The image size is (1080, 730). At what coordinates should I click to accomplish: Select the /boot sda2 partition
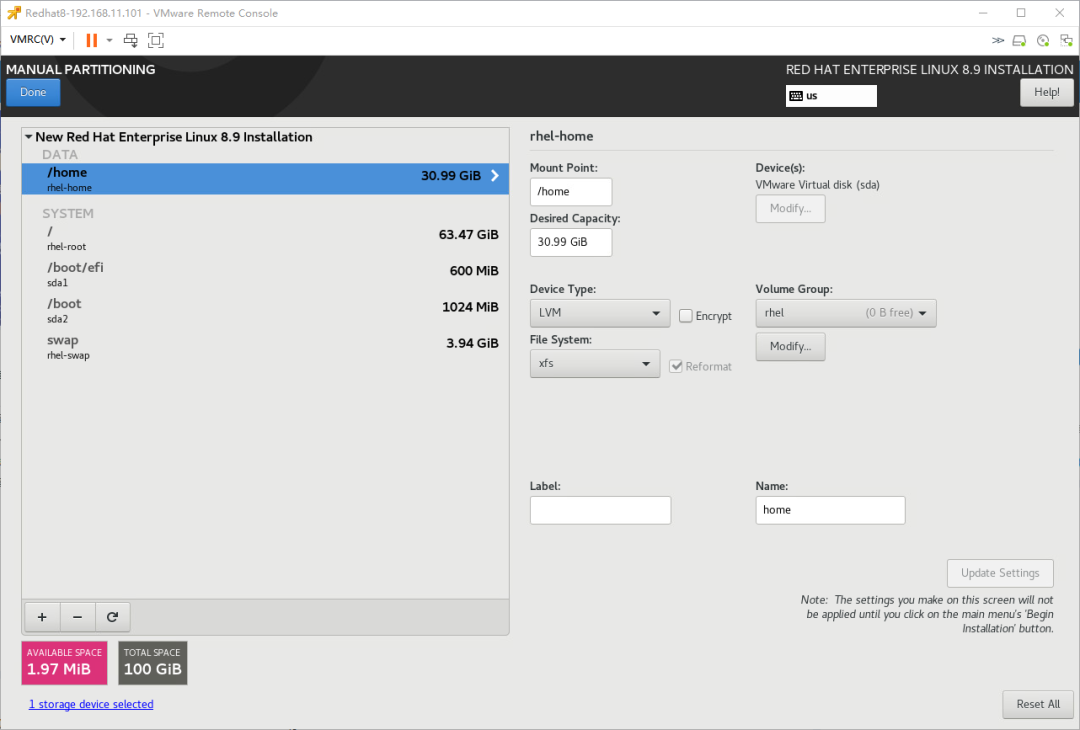(x=265, y=311)
